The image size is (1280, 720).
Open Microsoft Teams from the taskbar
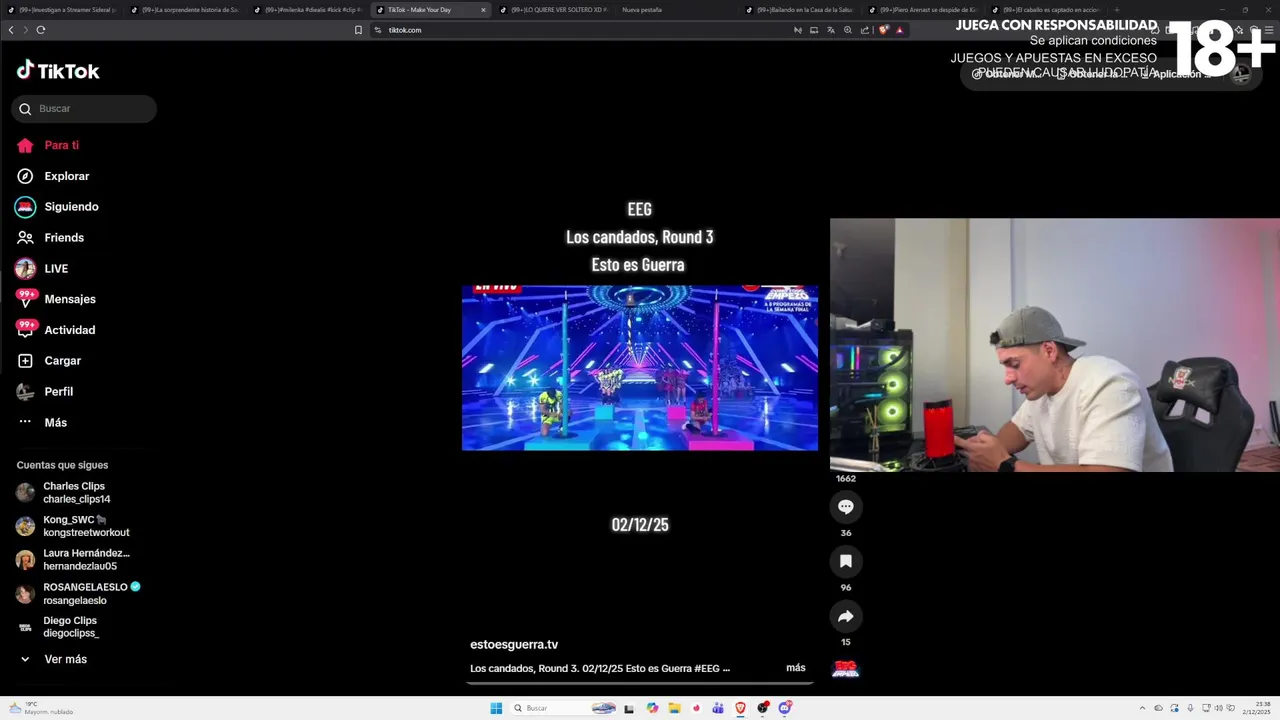(x=718, y=708)
